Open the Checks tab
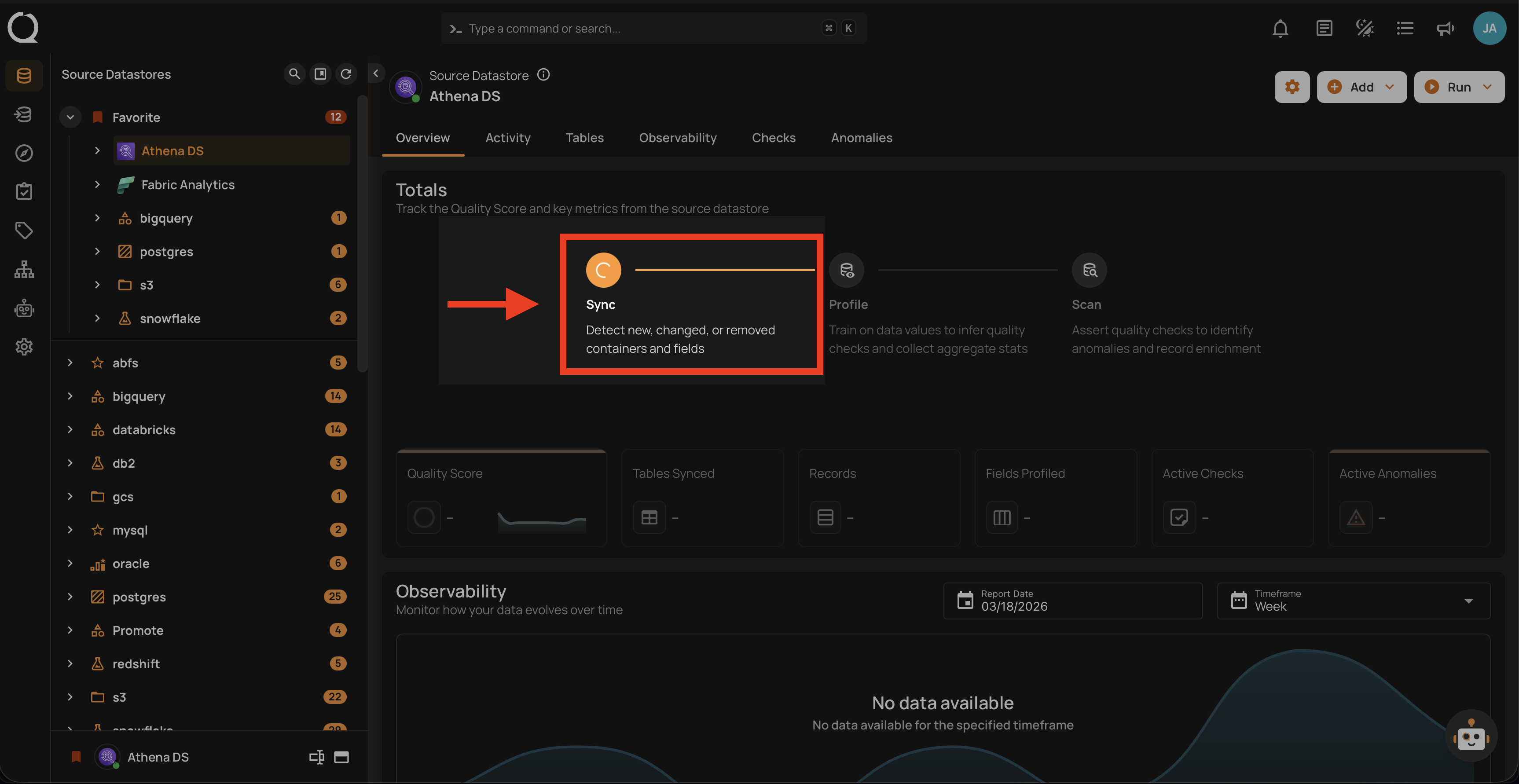The width and height of the screenshot is (1519, 784). pyautogui.click(x=774, y=137)
